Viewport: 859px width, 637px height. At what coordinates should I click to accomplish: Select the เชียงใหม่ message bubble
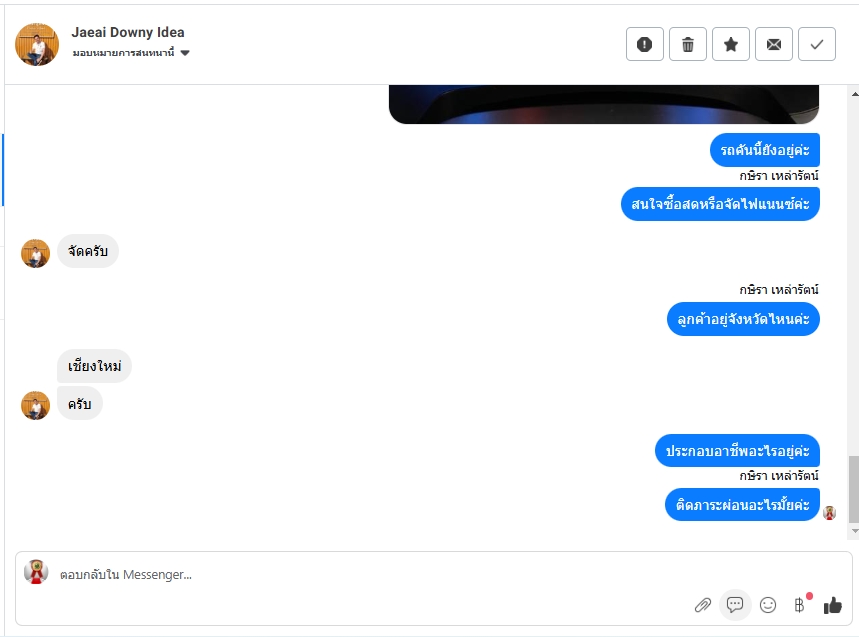(94, 366)
